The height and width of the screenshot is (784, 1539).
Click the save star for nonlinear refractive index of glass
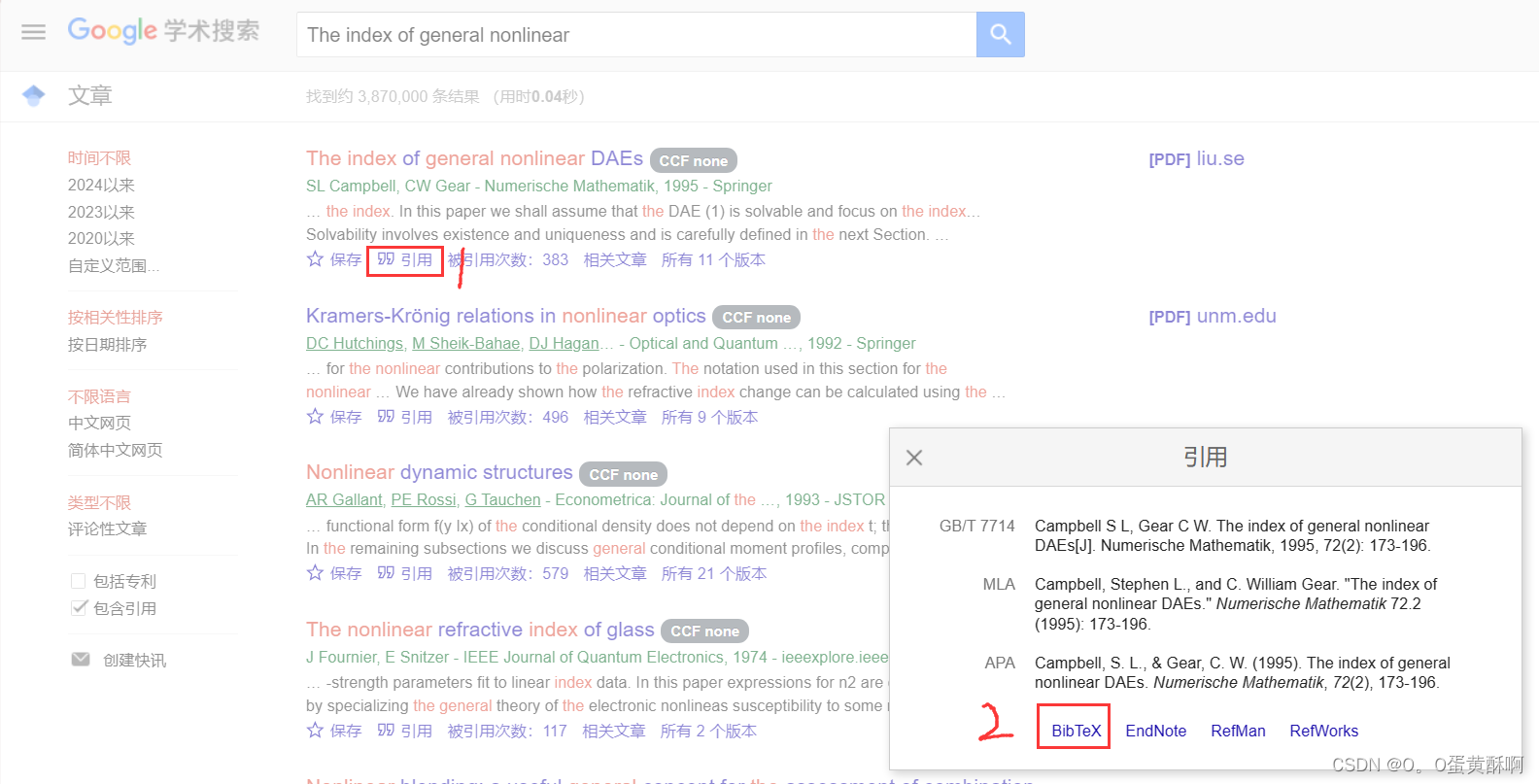pyautogui.click(x=315, y=730)
